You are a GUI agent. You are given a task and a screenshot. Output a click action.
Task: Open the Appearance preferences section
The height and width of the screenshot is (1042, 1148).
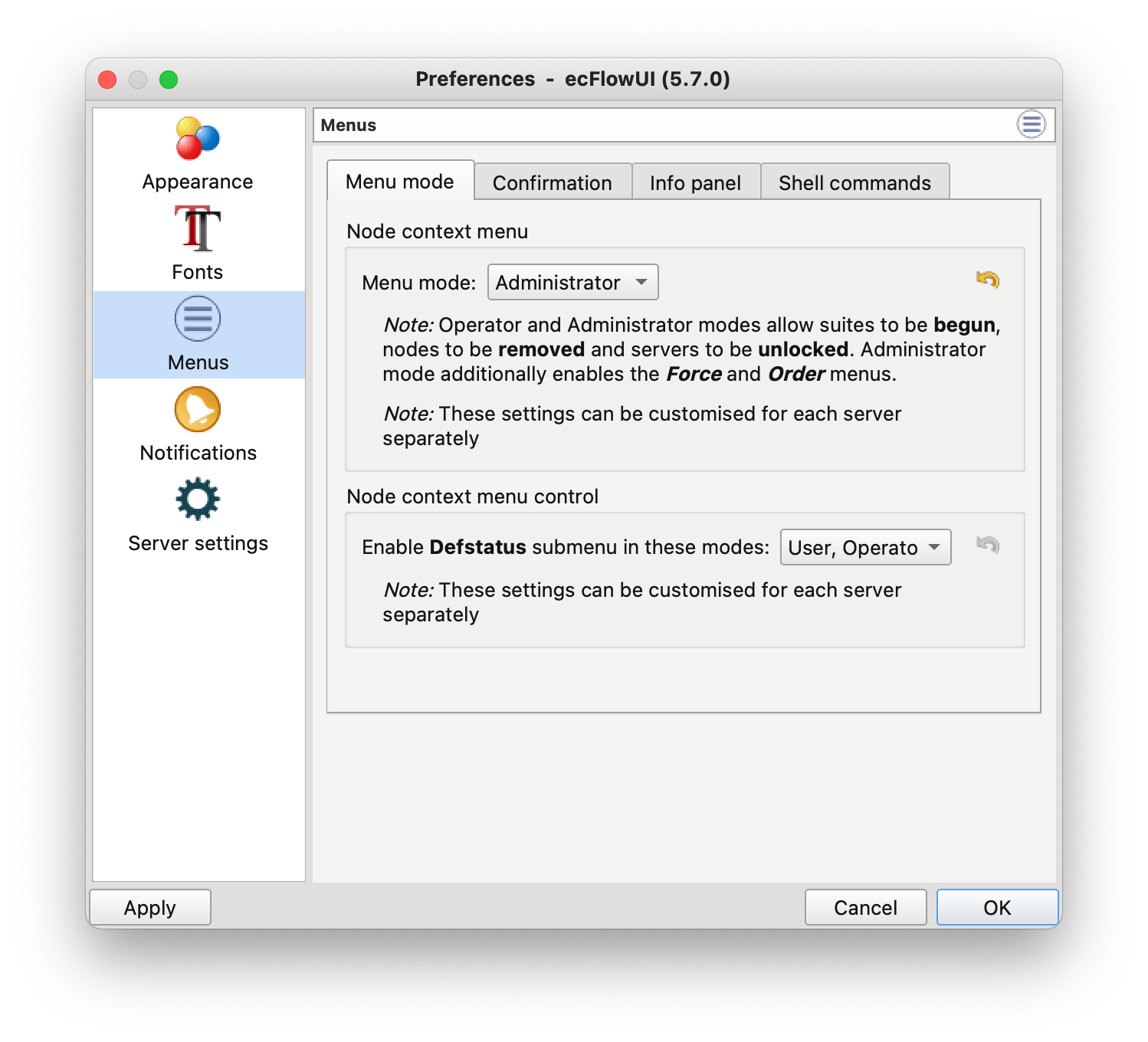click(x=197, y=152)
